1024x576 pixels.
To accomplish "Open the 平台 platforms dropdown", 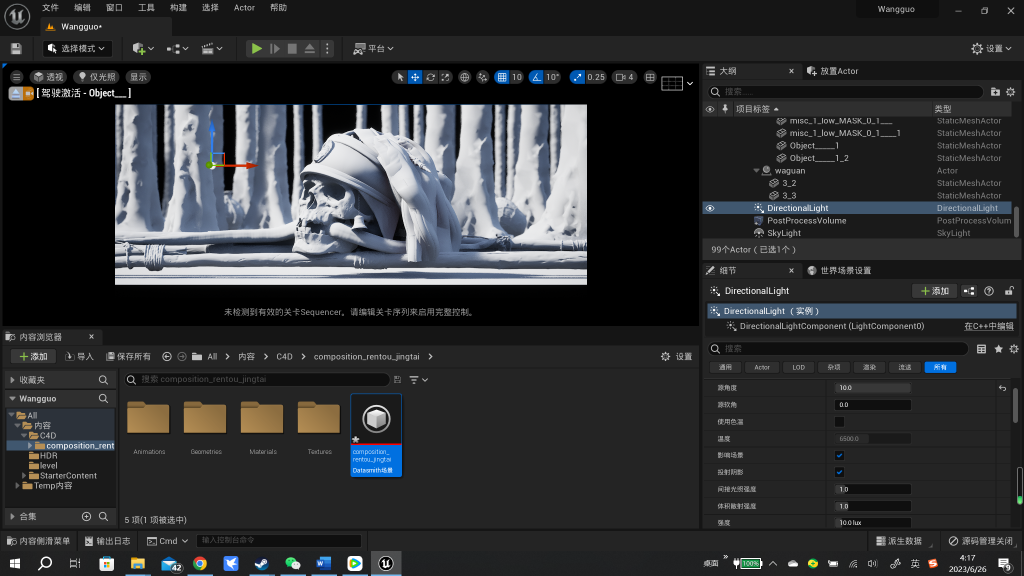I will click(x=373, y=49).
